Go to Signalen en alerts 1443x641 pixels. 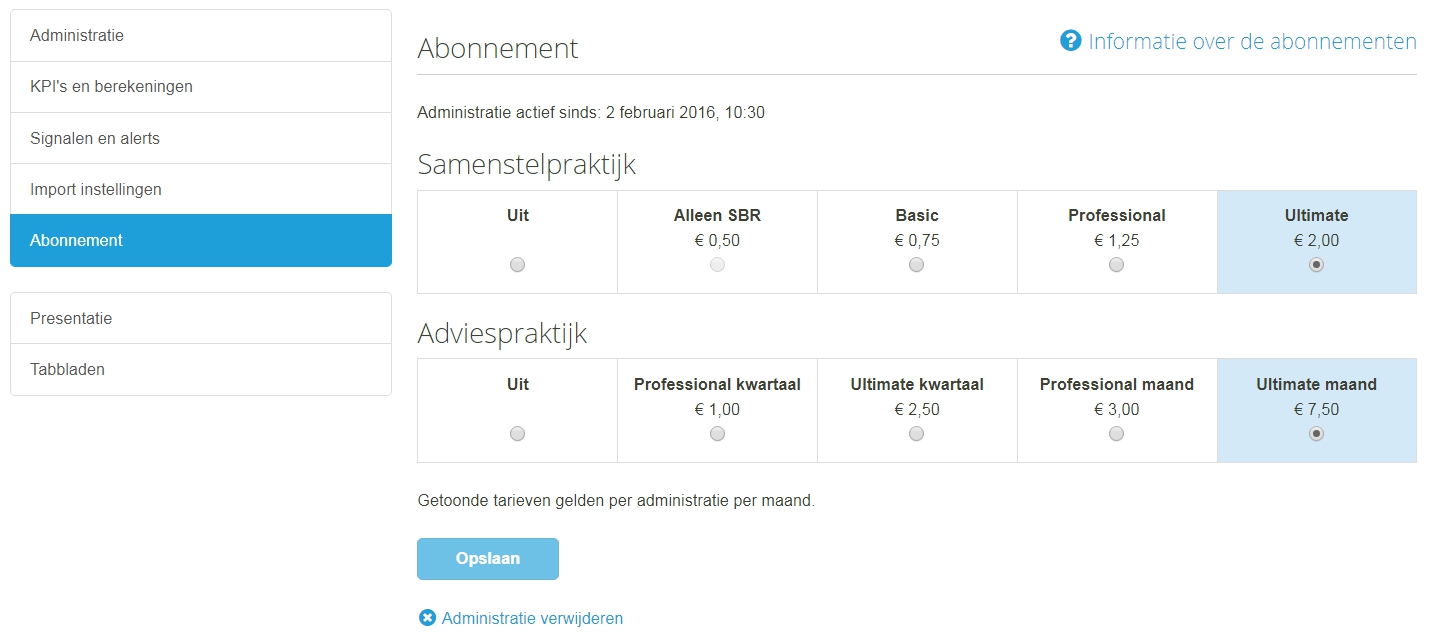point(201,138)
